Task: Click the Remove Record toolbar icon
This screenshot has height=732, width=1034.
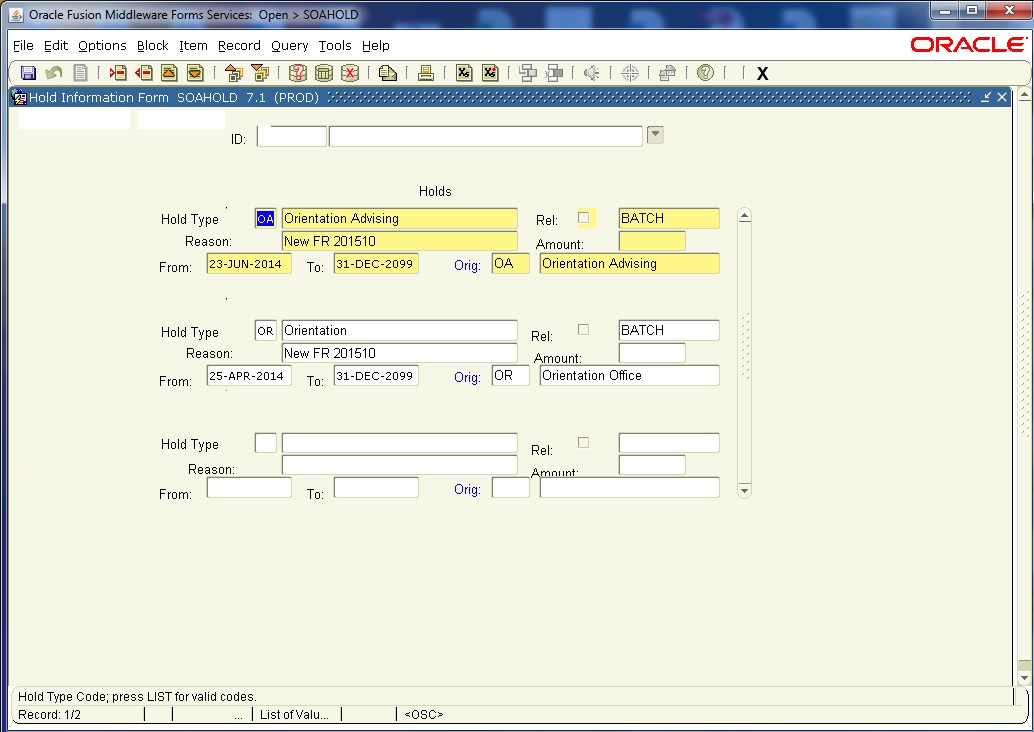Action: (x=143, y=73)
